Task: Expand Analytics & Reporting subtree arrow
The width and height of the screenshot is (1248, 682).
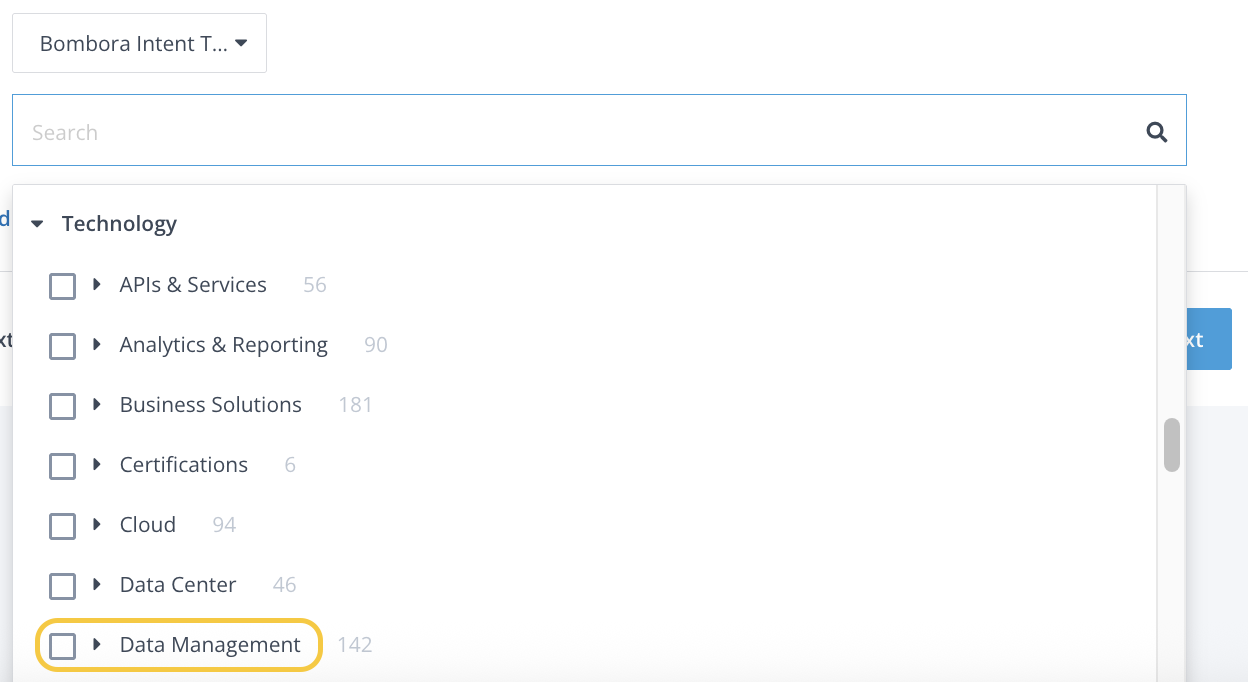Action: [x=97, y=345]
